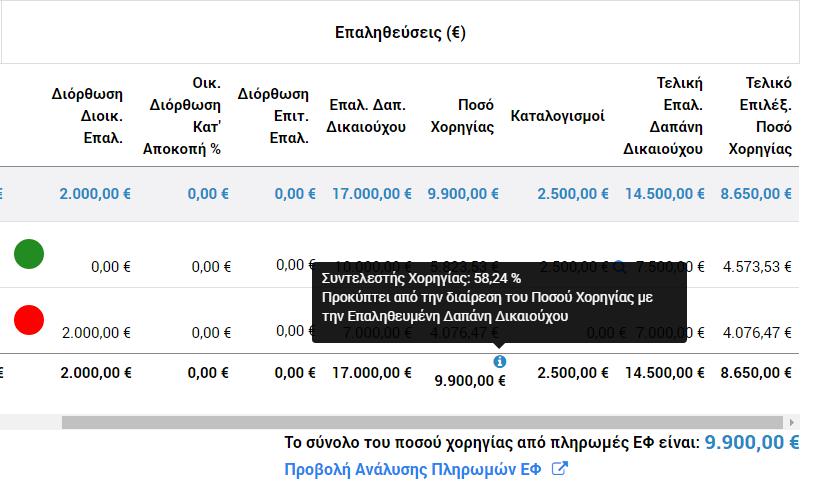Click Τελική Επαλ. Δαπάνη Δικαιούχου header
The height and width of the screenshot is (491, 819).
pyautogui.click(x=663, y=116)
